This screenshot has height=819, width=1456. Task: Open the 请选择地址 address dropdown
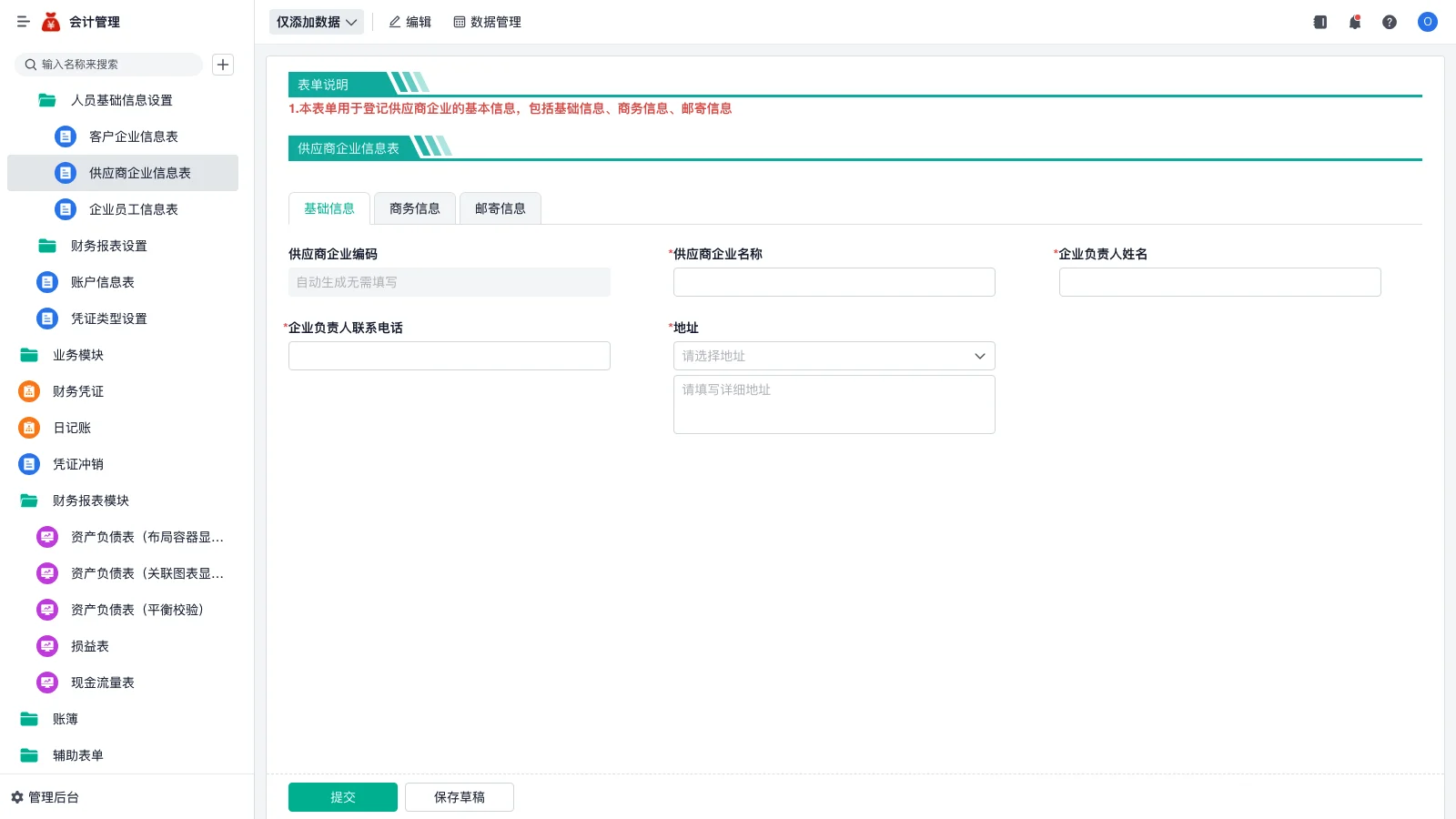[834, 356]
